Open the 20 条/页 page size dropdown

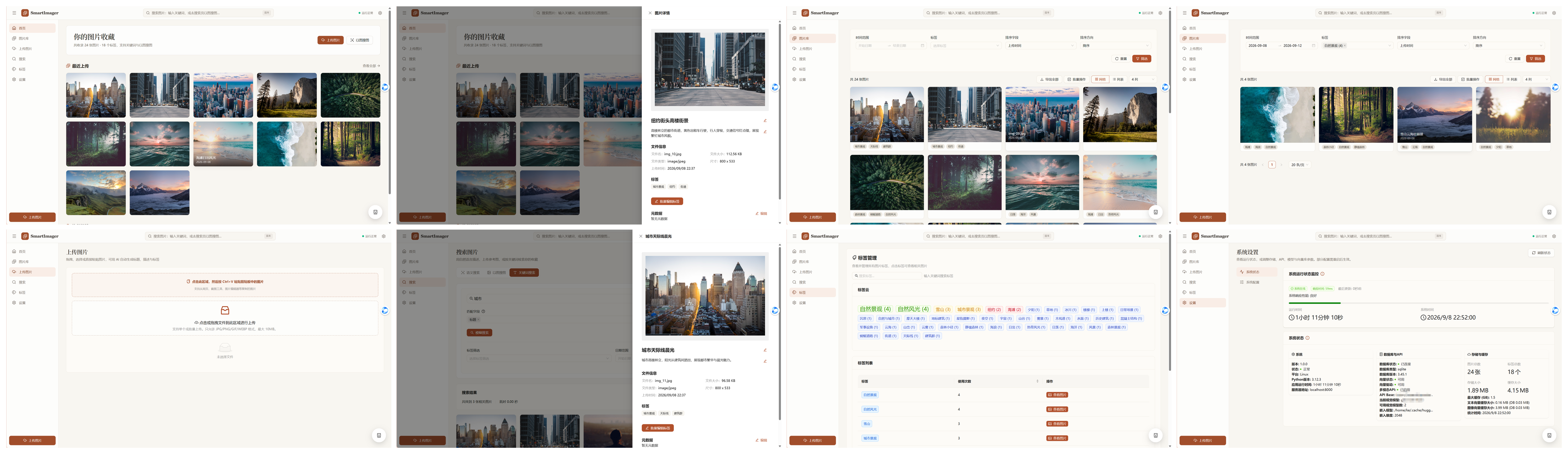(x=1300, y=165)
